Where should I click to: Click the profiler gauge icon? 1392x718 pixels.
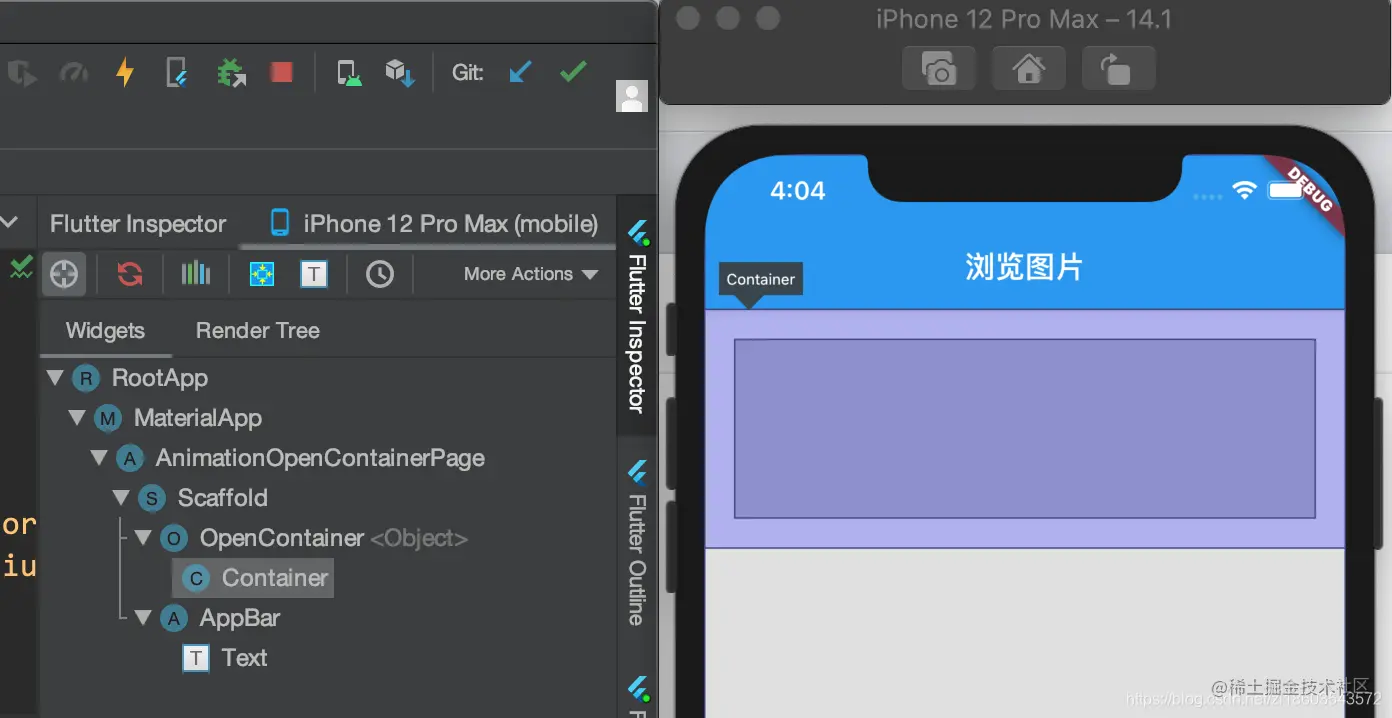[x=74, y=72]
